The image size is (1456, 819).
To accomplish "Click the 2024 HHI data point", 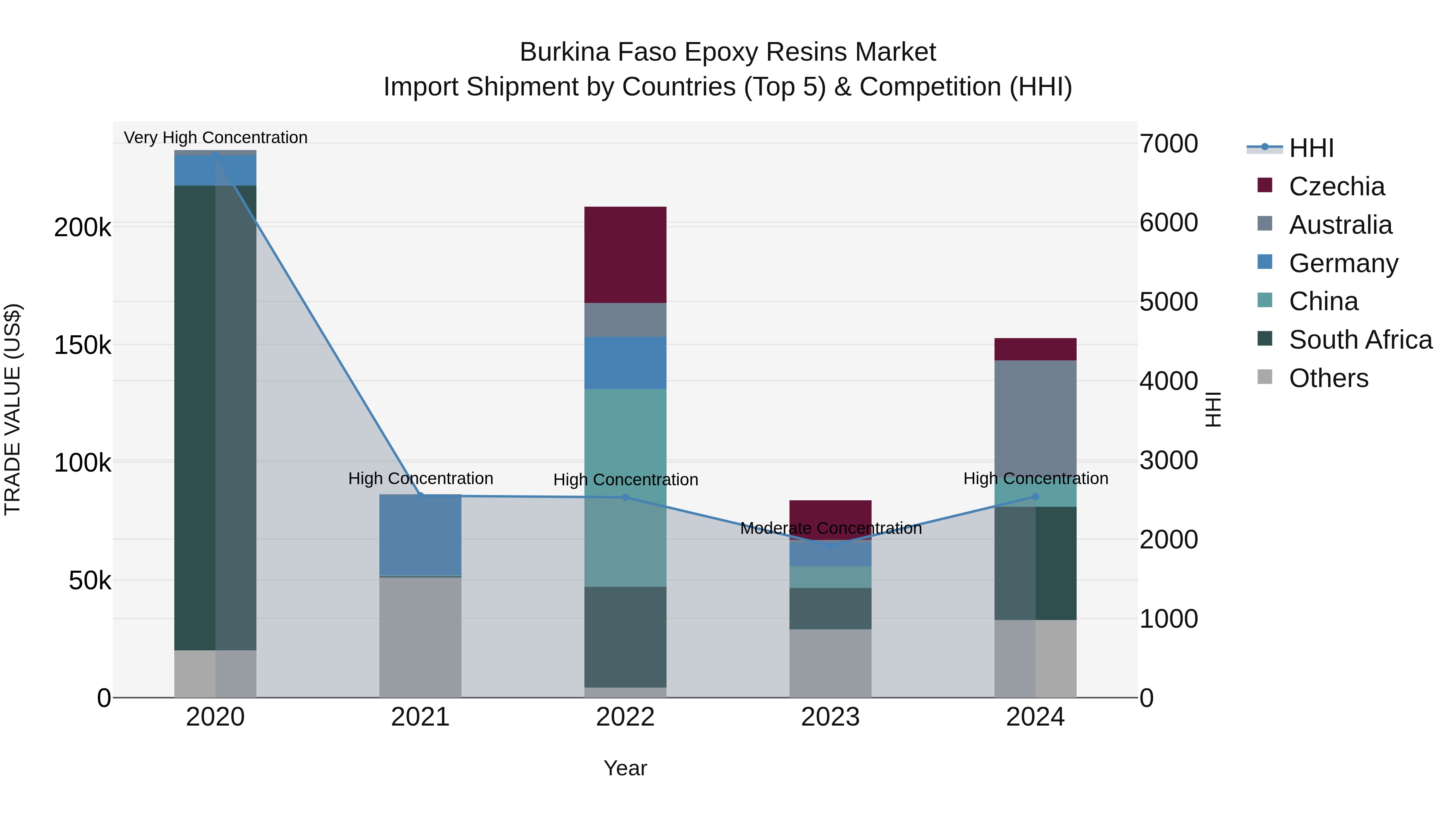I will point(1035,497).
